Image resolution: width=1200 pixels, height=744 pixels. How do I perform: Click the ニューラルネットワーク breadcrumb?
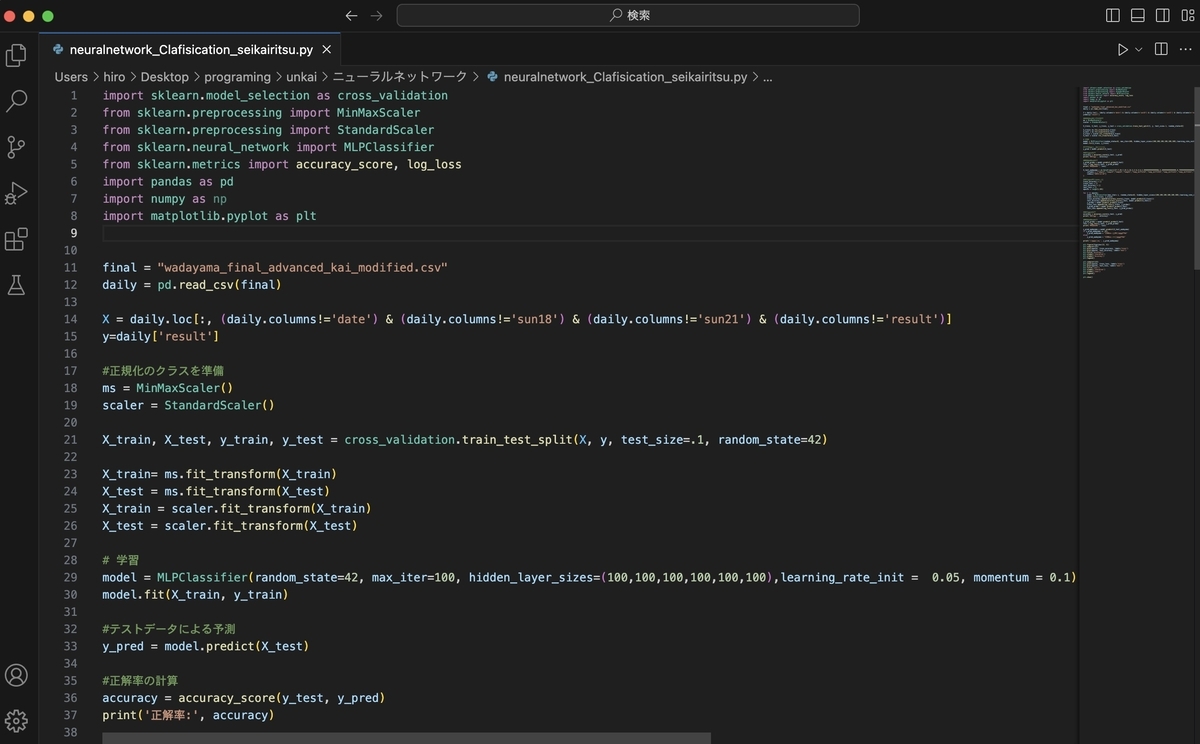coord(399,77)
